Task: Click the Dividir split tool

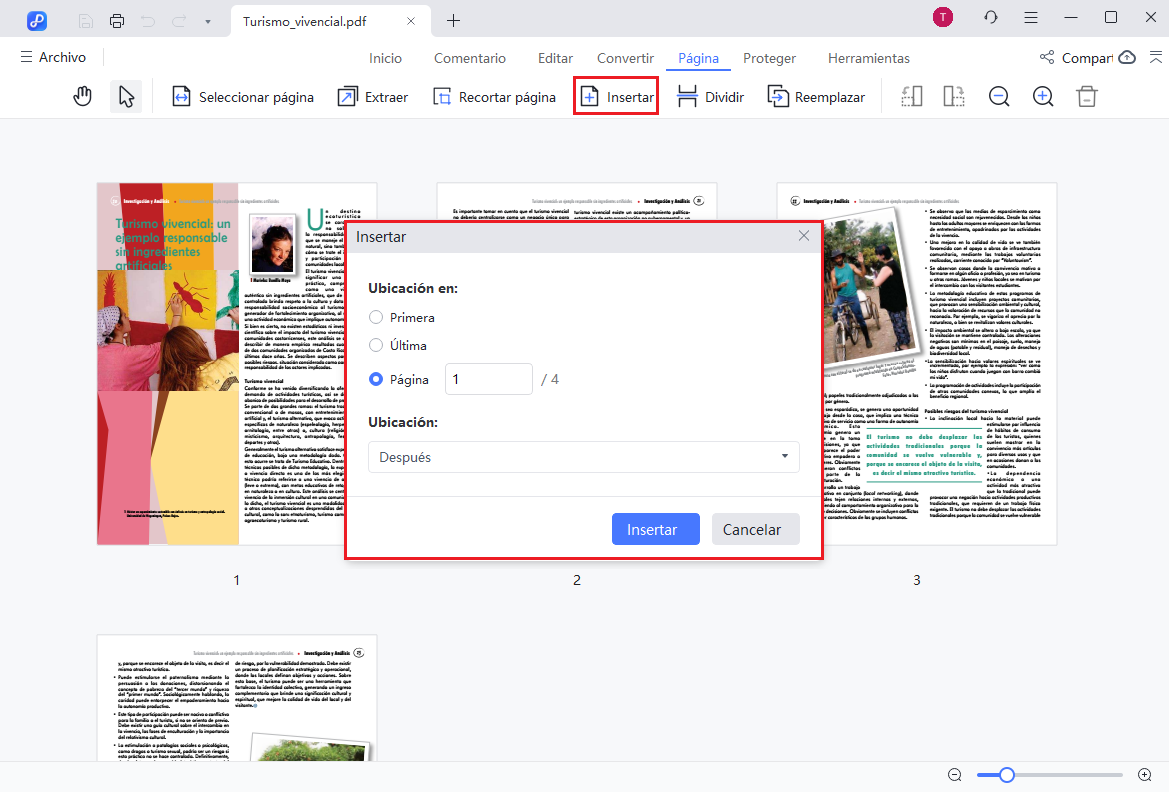Action: click(x=710, y=97)
